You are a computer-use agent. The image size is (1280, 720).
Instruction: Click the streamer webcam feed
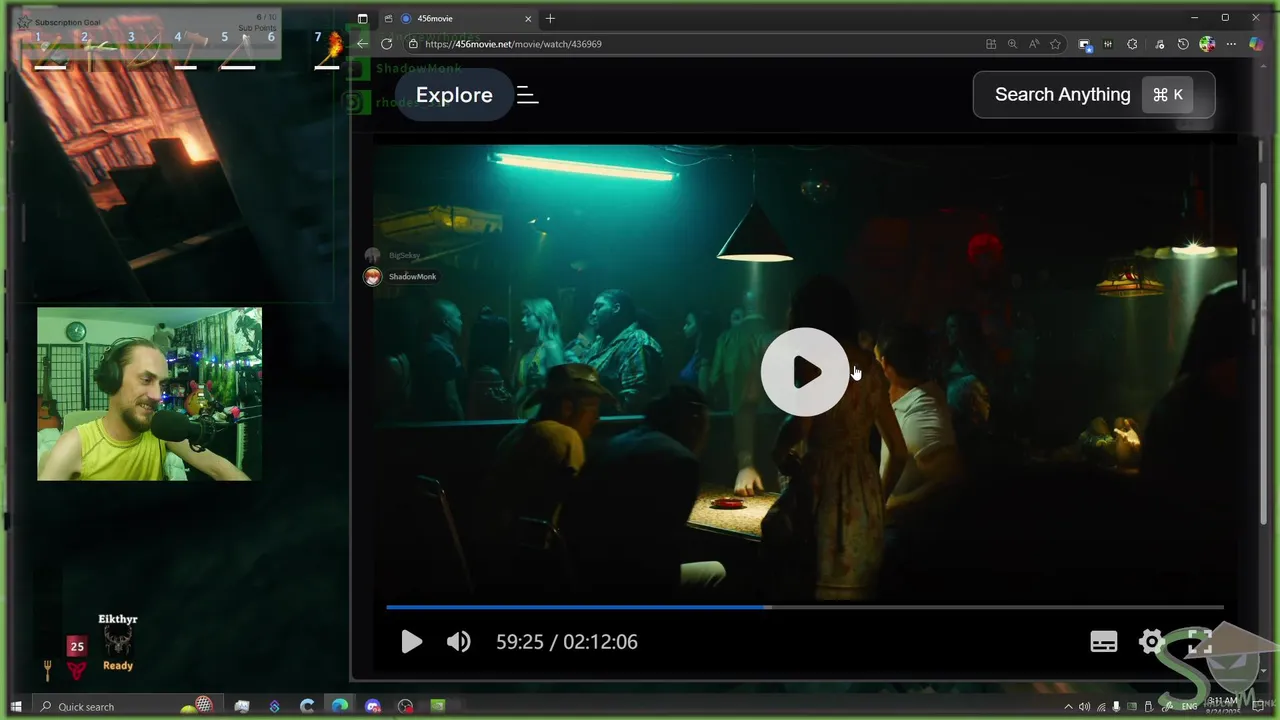149,394
